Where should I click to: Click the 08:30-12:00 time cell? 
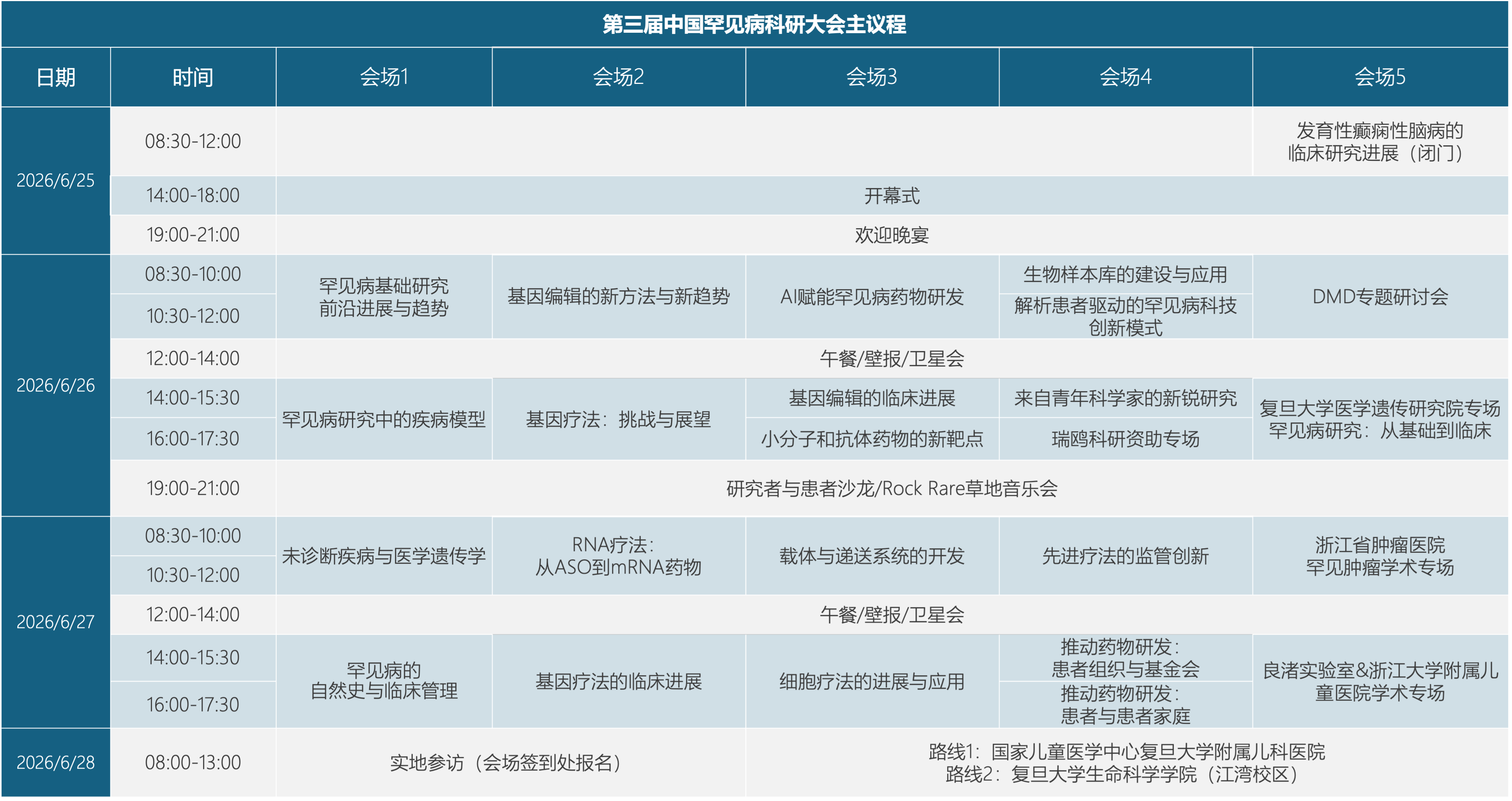point(193,141)
